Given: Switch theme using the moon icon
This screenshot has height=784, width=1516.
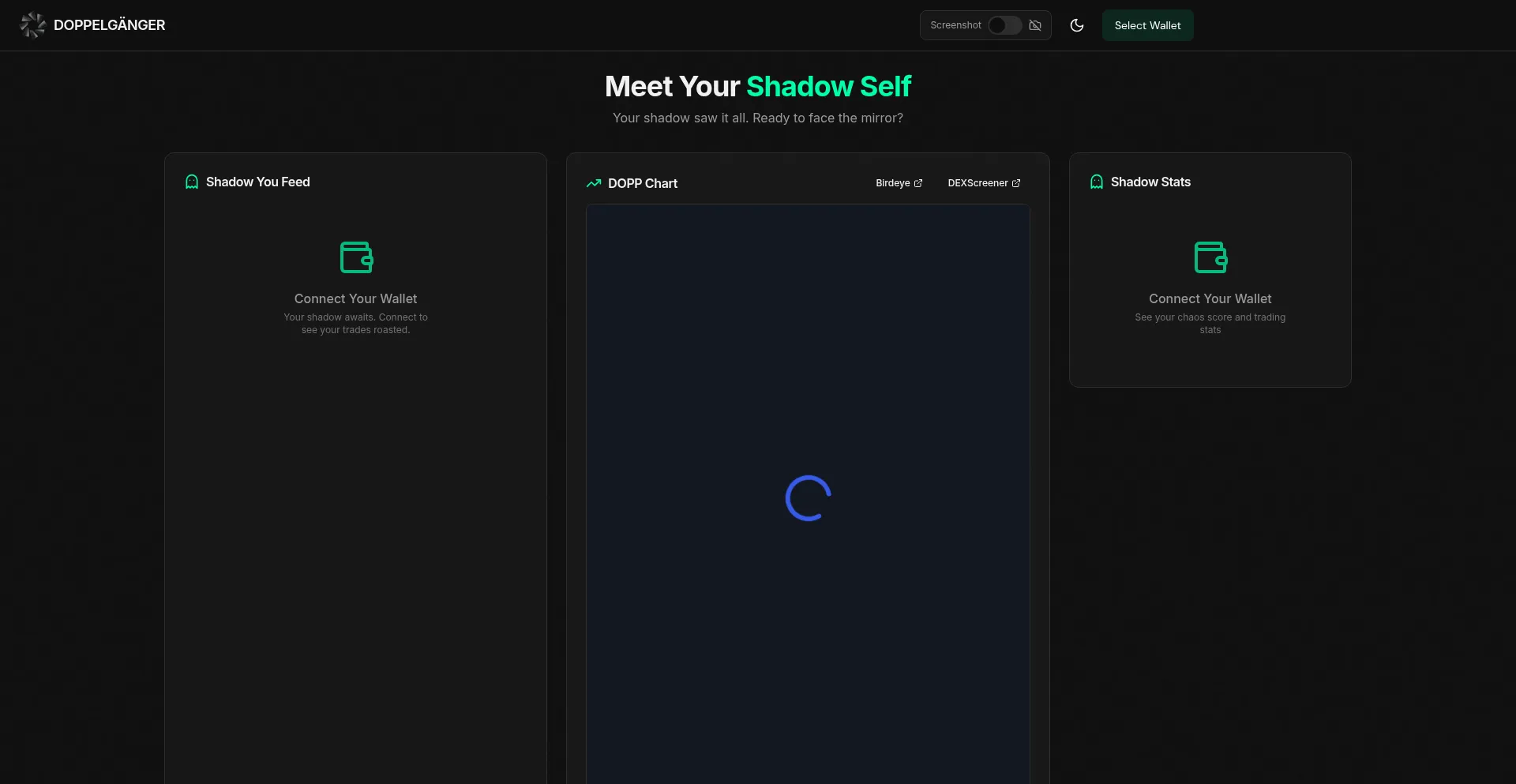Looking at the screenshot, I should coord(1076,25).
